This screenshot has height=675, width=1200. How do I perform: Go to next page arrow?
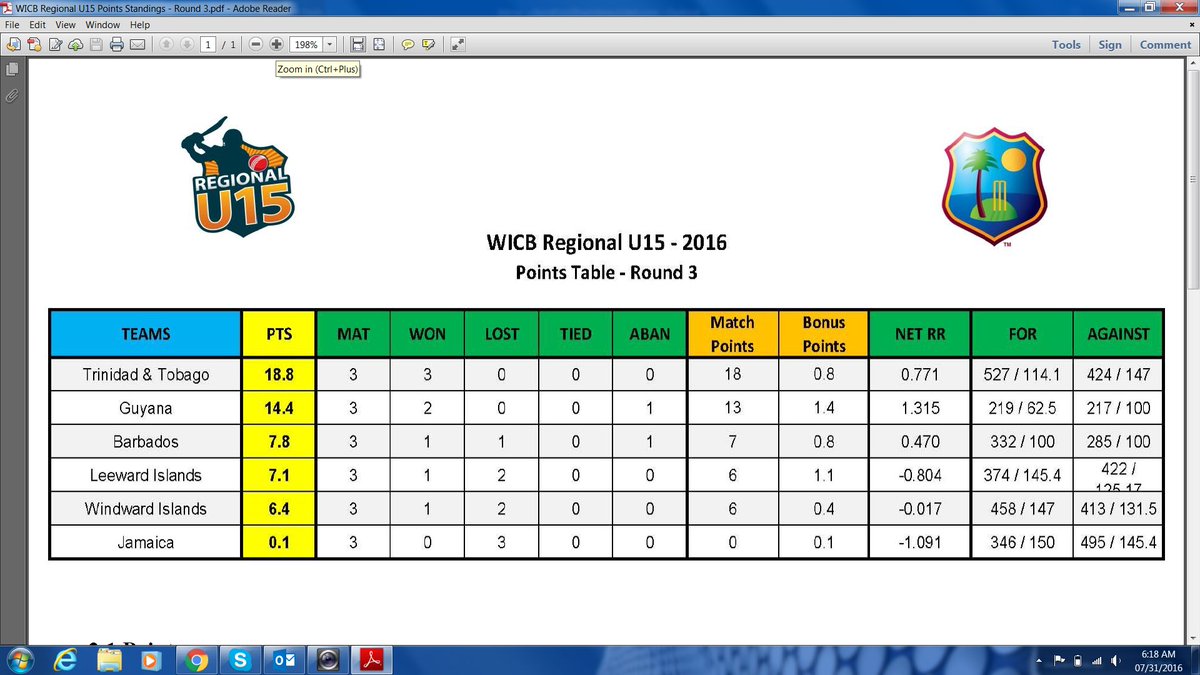coord(186,45)
